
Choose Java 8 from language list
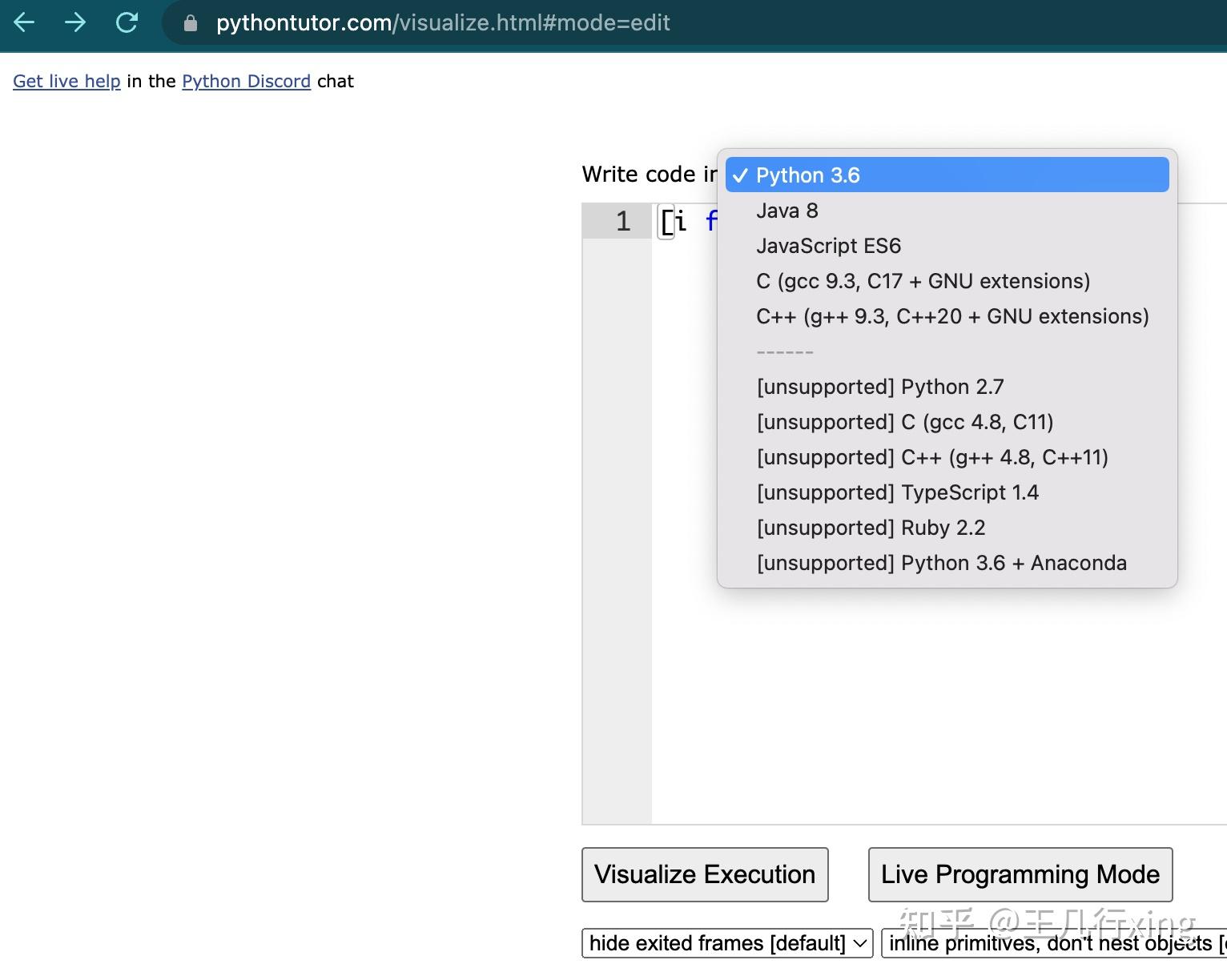786,211
